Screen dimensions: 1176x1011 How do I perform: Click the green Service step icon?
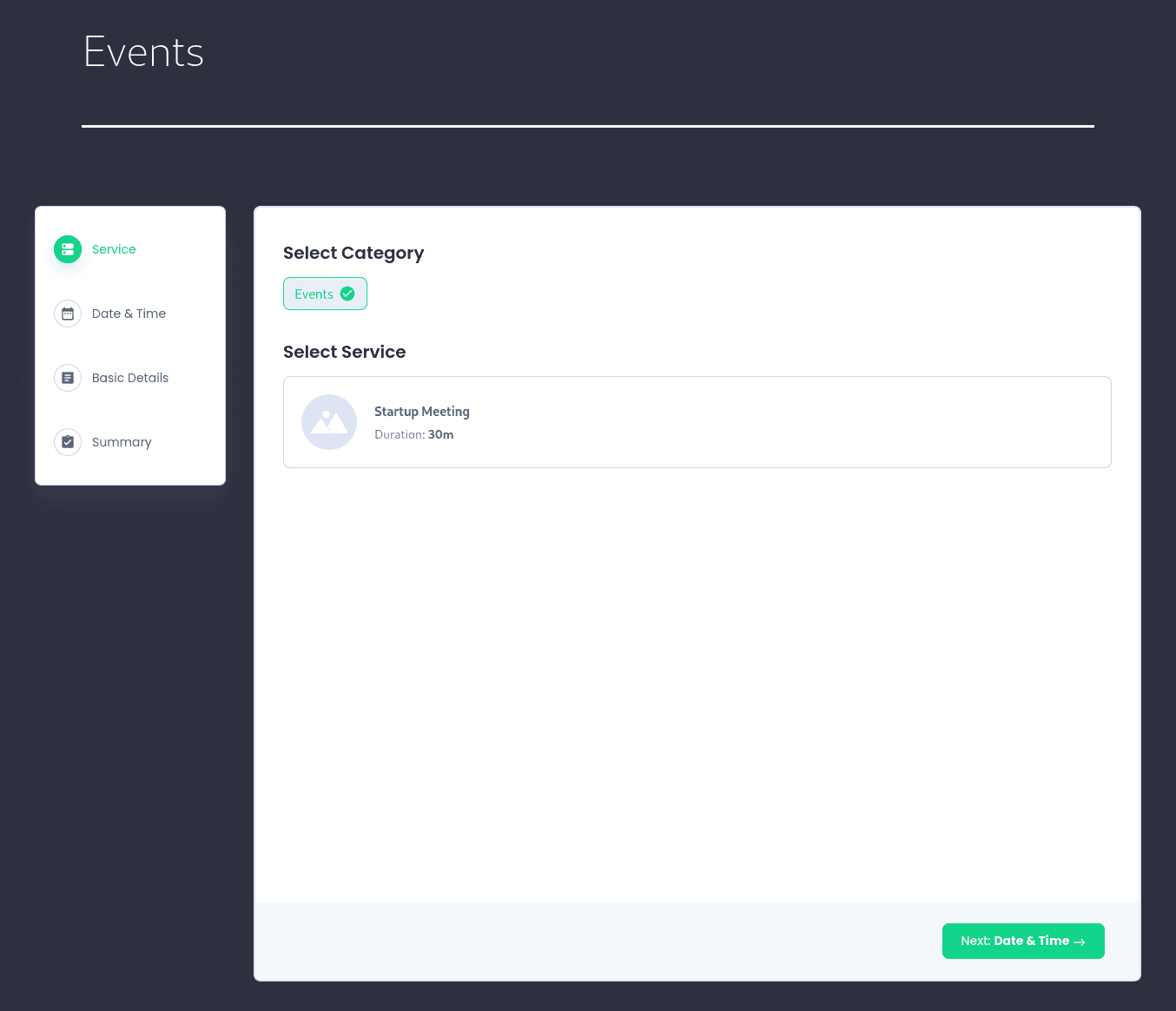pos(68,249)
